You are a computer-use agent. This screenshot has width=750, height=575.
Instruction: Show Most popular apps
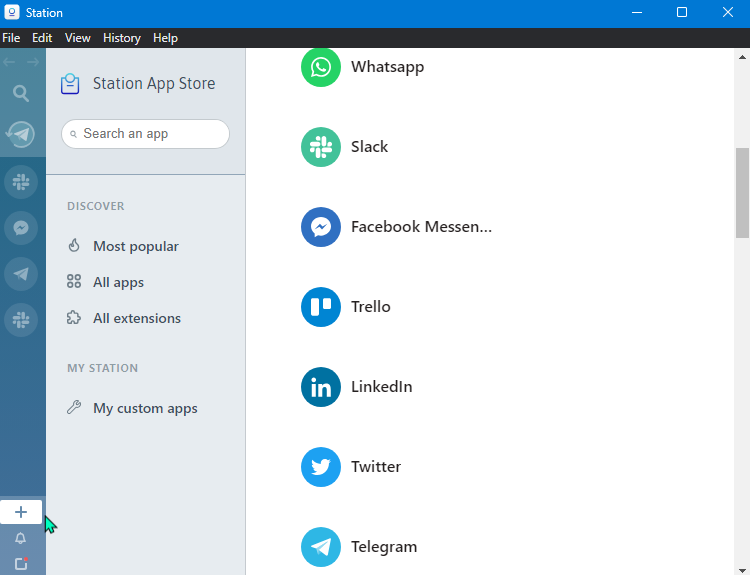tap(135, 246)
